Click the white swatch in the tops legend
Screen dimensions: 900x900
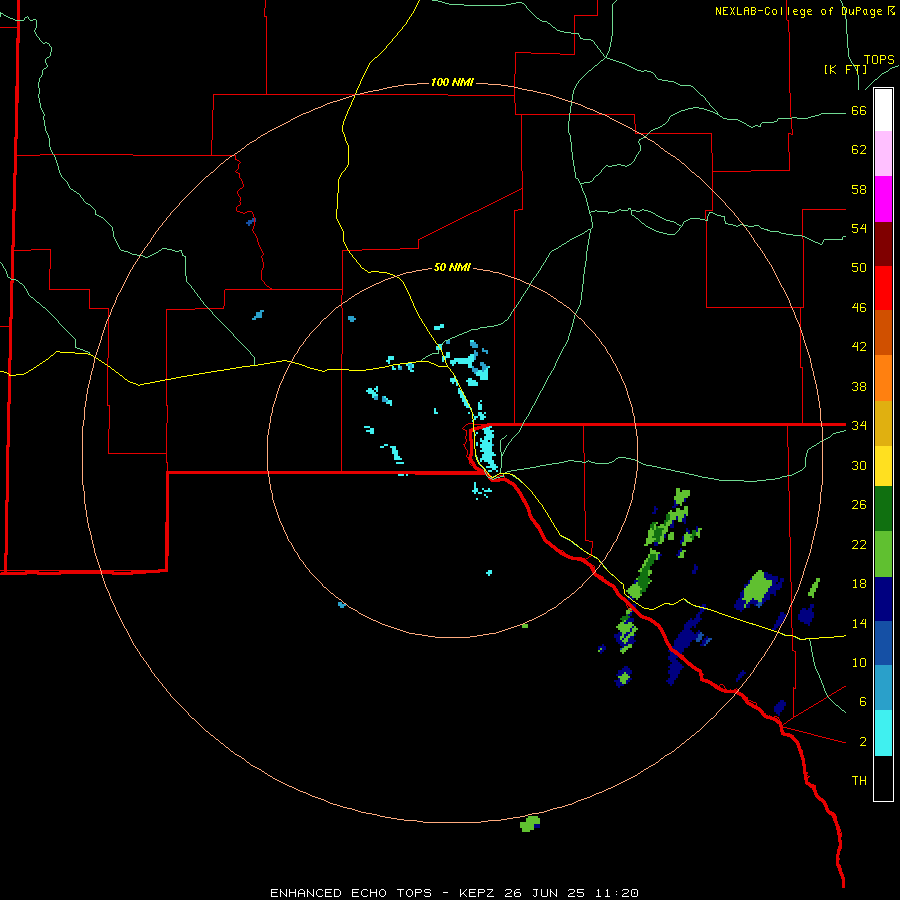[x=883, y=110]
